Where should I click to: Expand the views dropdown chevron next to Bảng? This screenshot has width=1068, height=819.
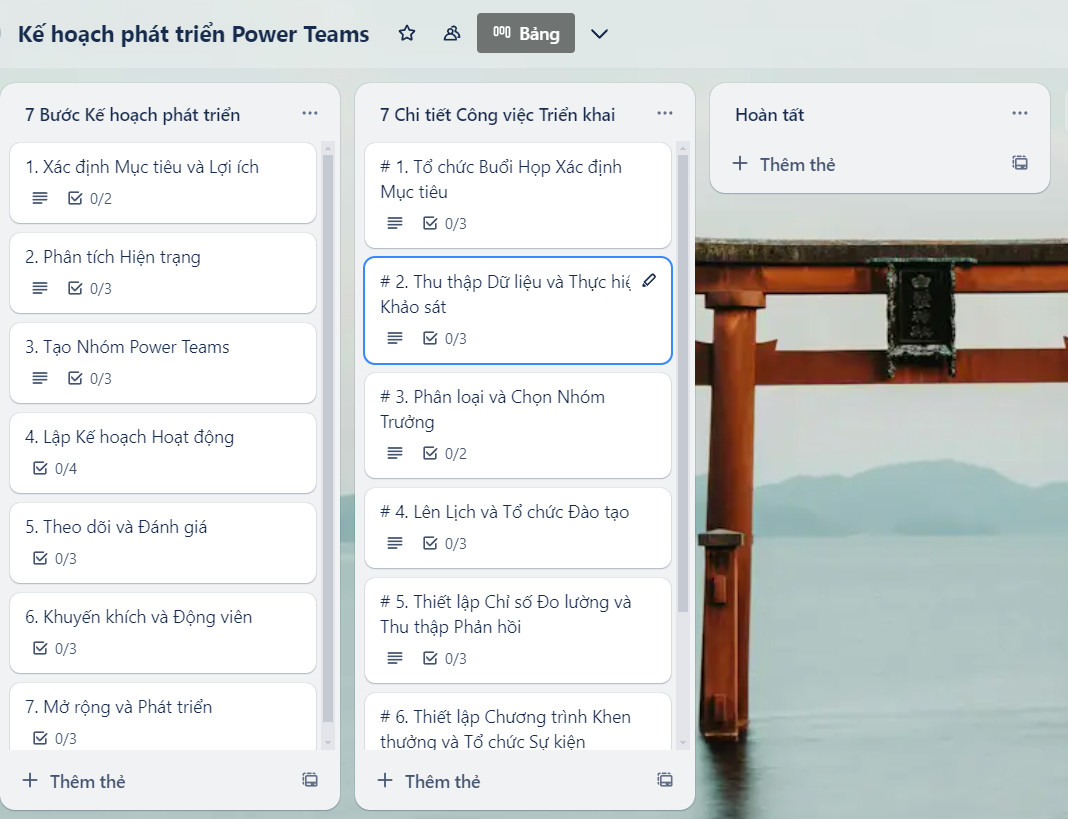[x=599, y=34]
